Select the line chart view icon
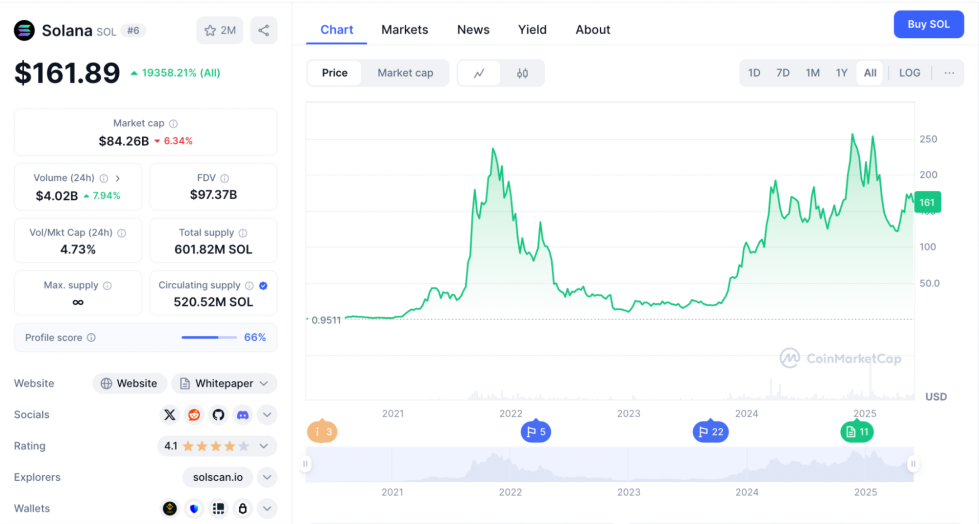This screenshot has height=524, width=979. [x=480, y=73]
